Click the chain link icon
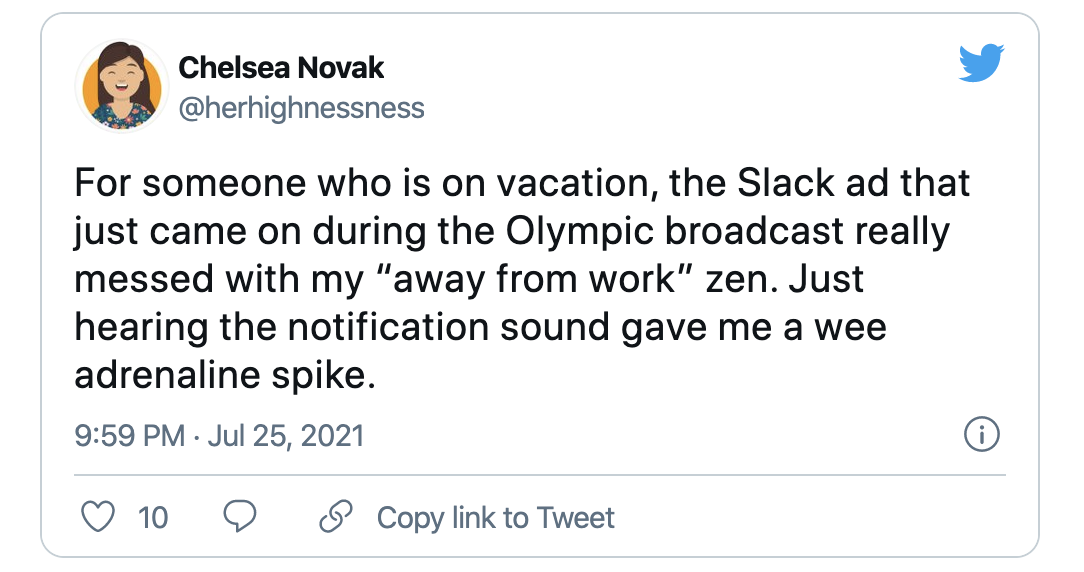1084x572 pixels. tap(335, 517)
